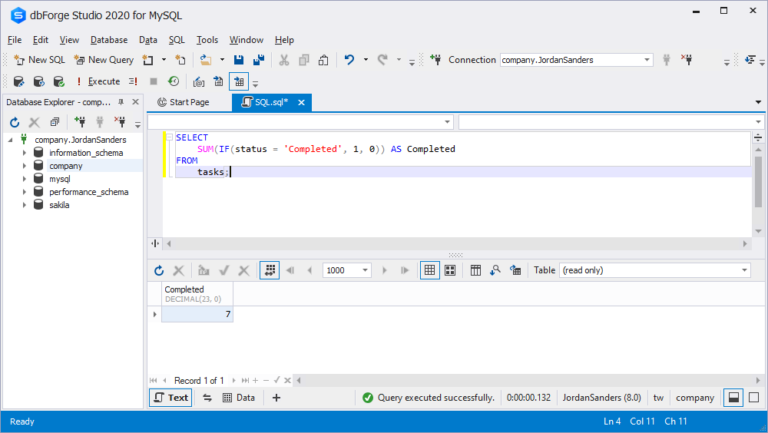
Task: Refresh the Database Explorer tree
Action: tap(14, 122)
